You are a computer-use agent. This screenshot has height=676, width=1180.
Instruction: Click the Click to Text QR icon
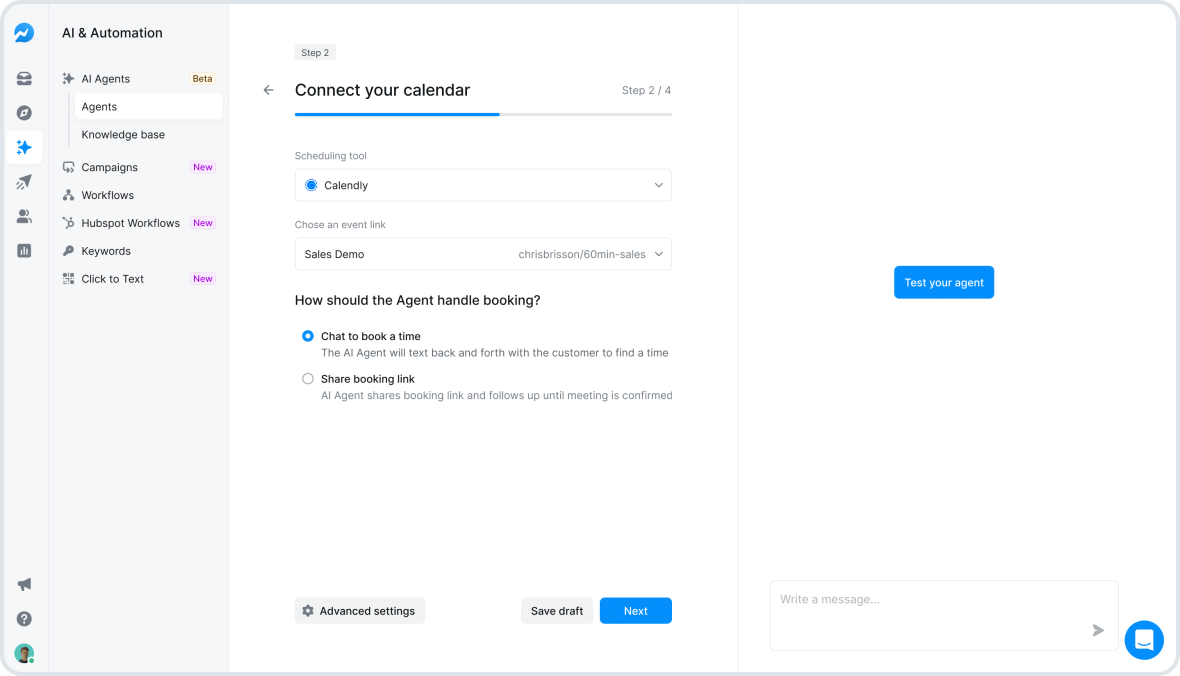(68, 279)
